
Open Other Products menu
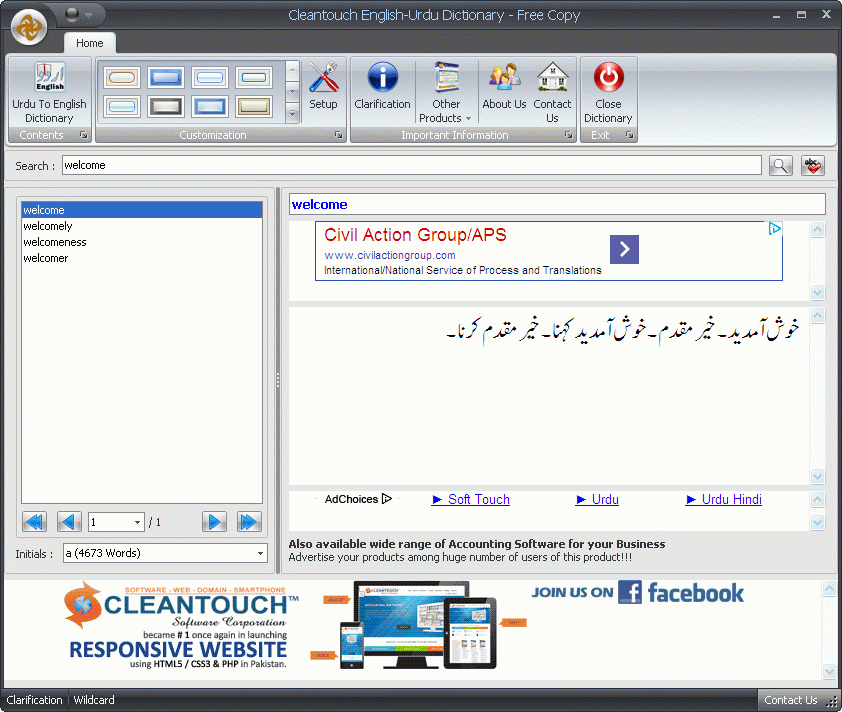(x=446, y=92)
